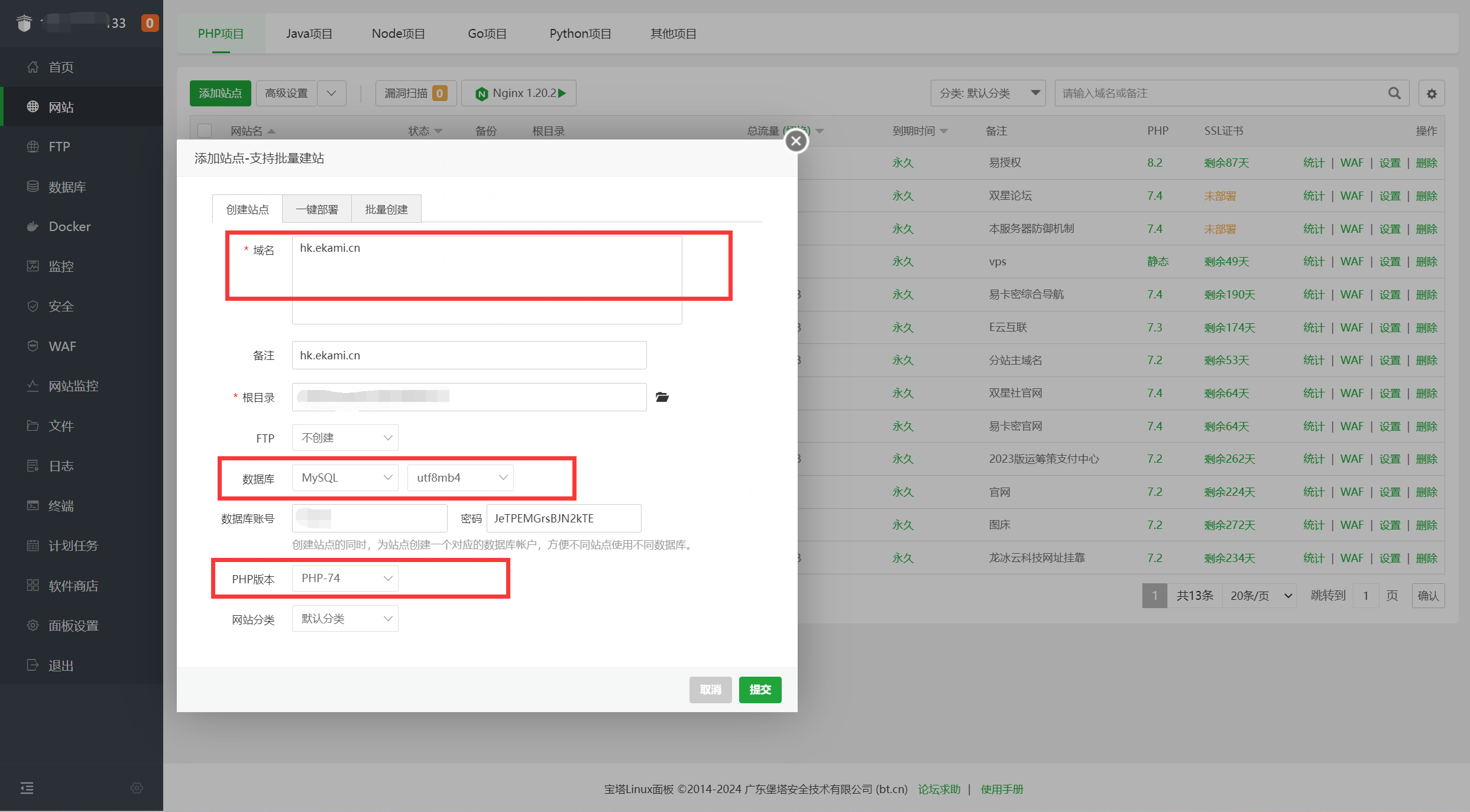This screenshot has width=1470, height=812.
Task: Open table column settings gear icon
Action: coord(1432,93)
